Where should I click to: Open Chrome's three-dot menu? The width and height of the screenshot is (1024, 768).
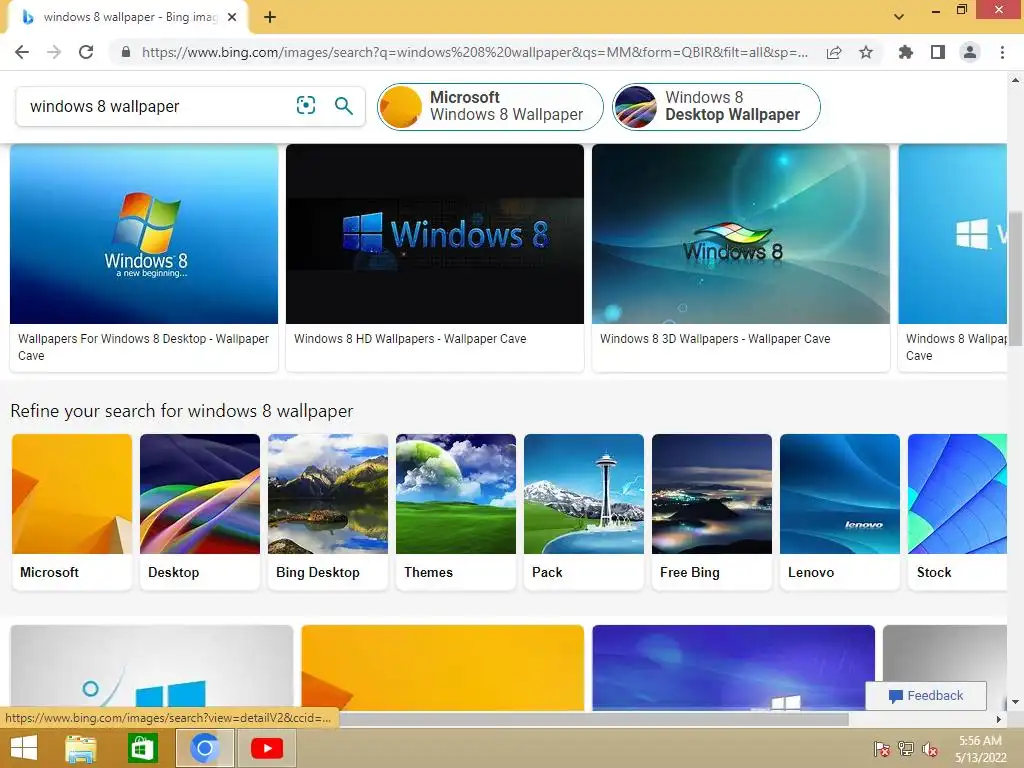click(1002, 52)
